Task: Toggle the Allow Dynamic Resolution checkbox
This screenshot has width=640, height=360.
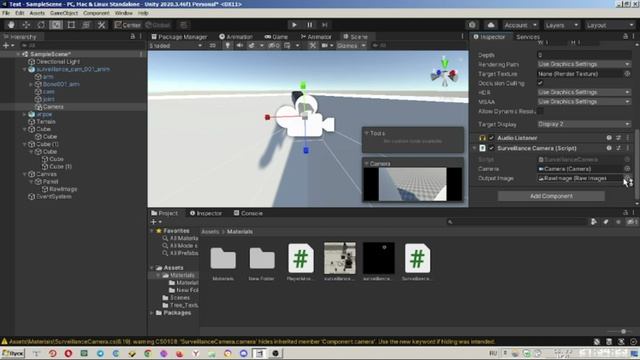Action: tap(540, 111)
